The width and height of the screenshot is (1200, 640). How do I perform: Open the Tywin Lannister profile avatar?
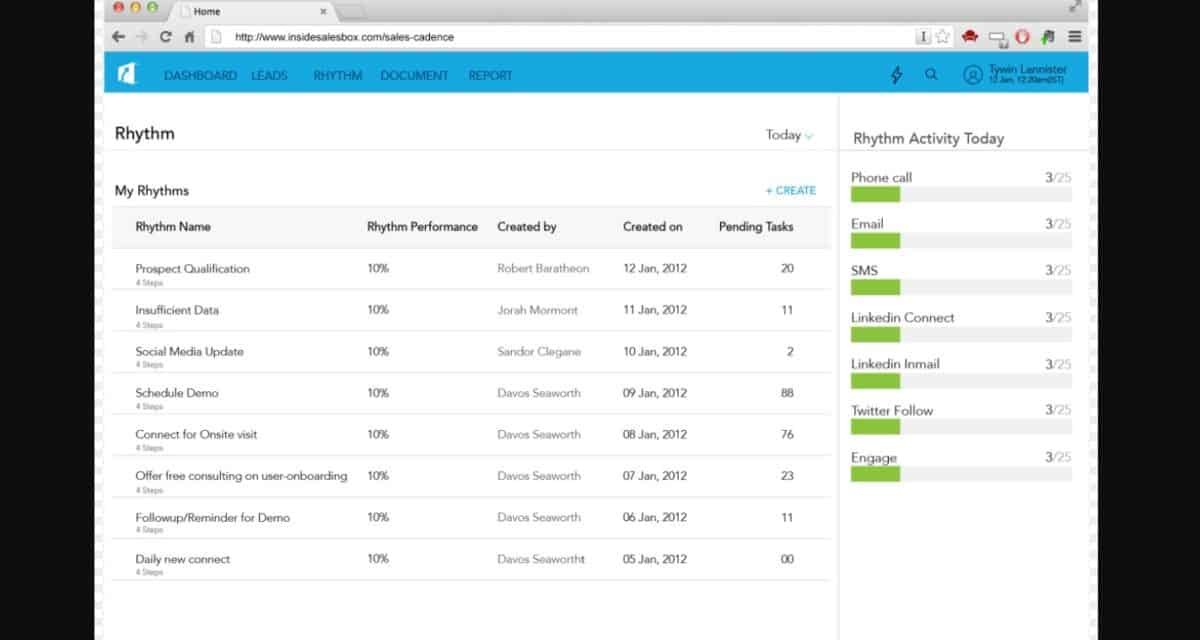click(x=972, y=75)
